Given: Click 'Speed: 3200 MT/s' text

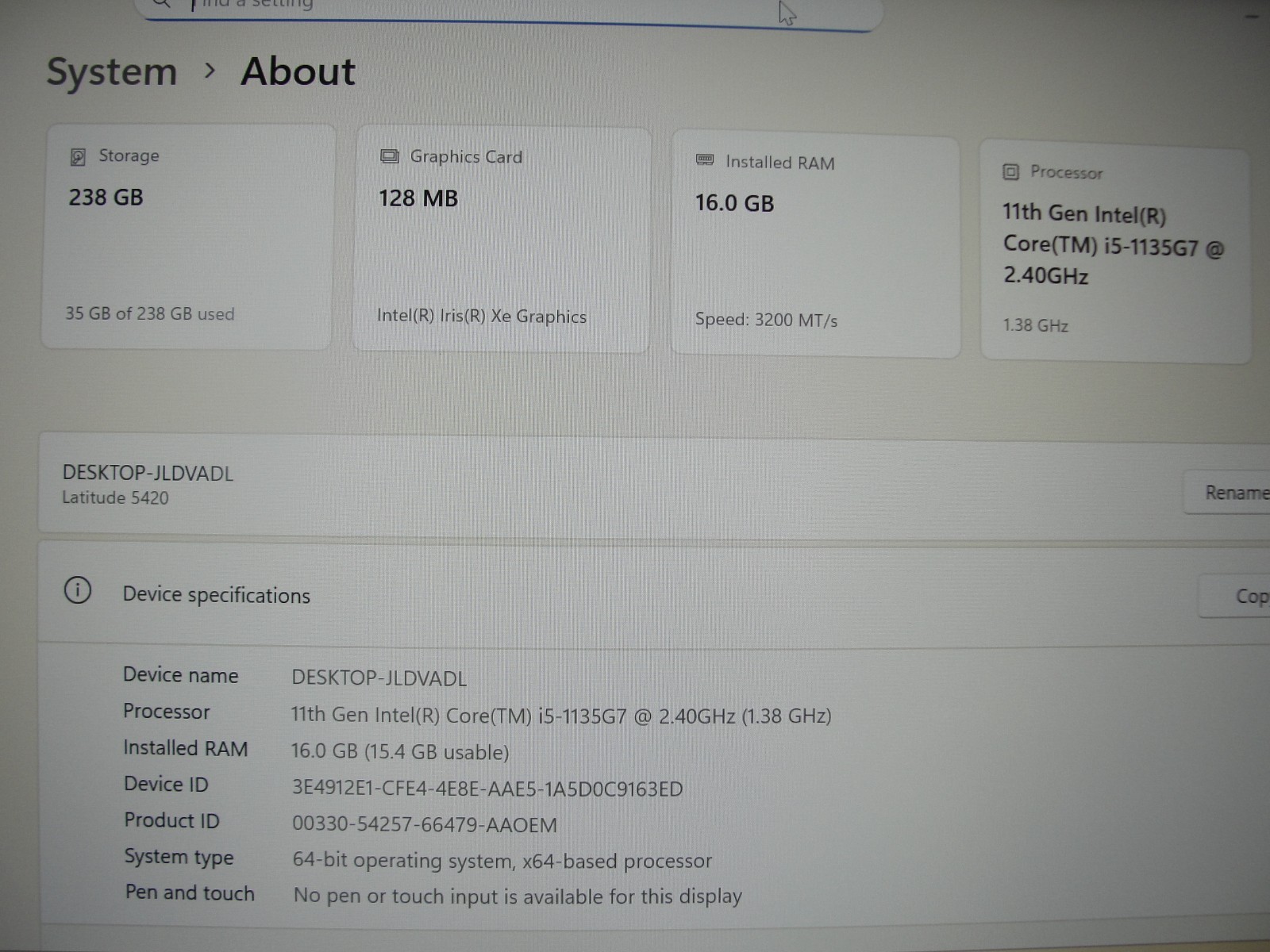Looking at the screenshot, I should click(x=766, y=320).
